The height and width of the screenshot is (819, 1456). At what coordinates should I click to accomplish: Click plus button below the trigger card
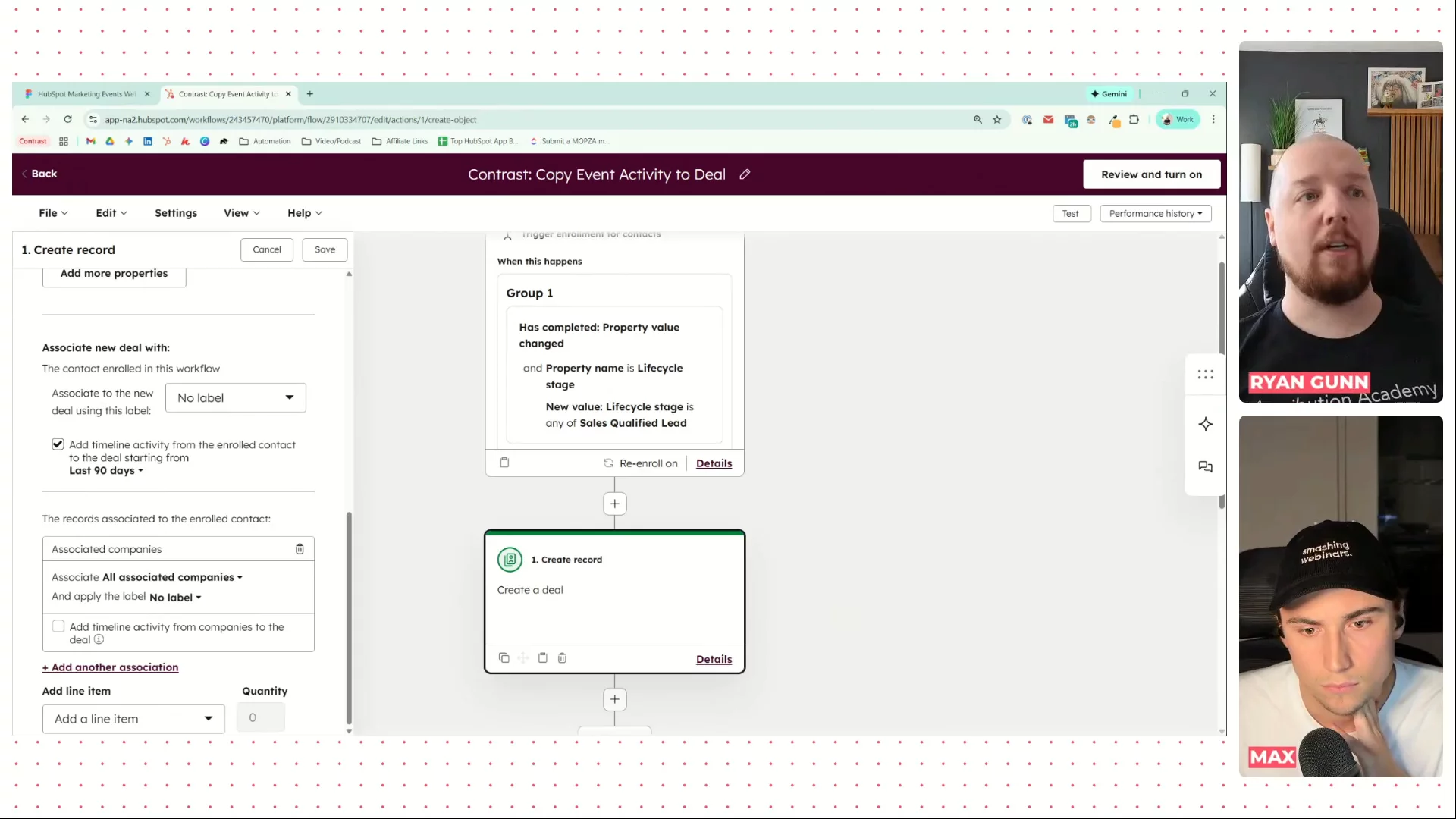click(614, 504)
